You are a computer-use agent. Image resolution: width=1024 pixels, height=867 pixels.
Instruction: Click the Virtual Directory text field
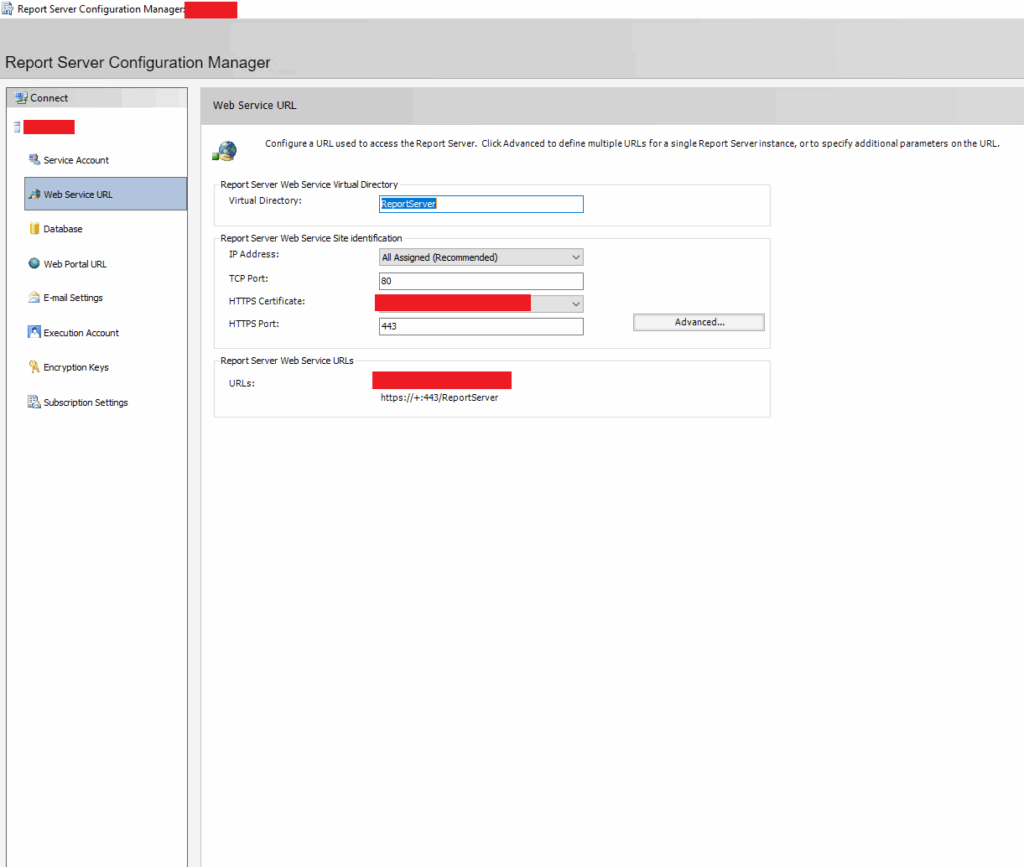(x=481, y=204)
